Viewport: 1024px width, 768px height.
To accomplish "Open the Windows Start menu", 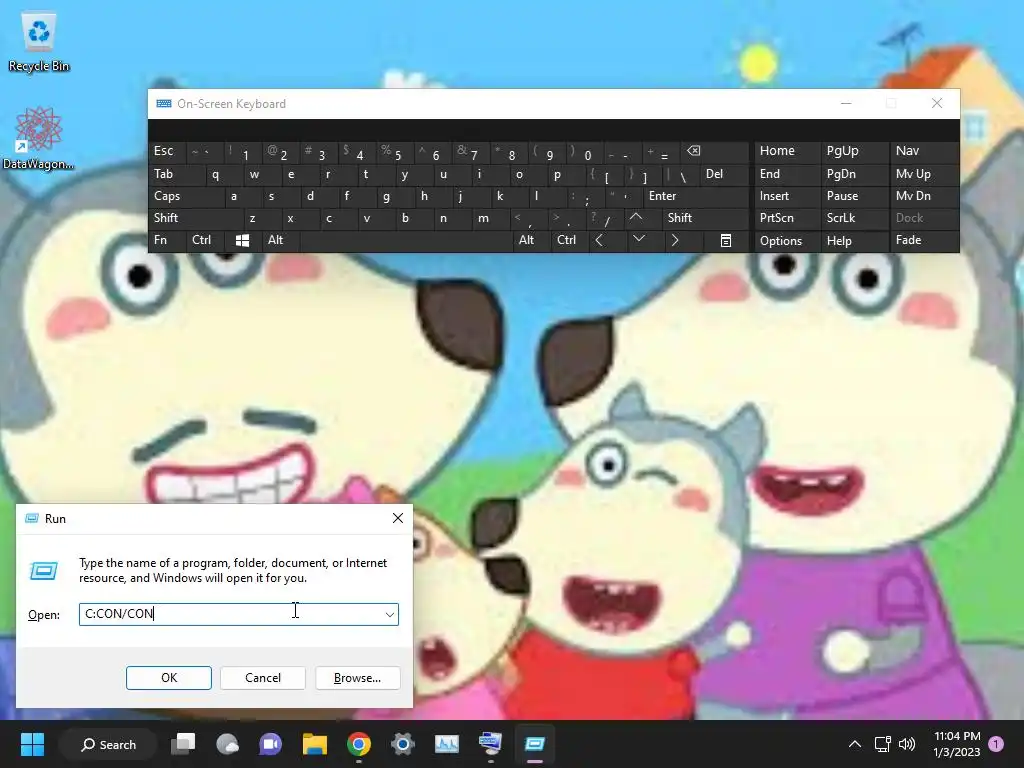I will coord(32,744).
